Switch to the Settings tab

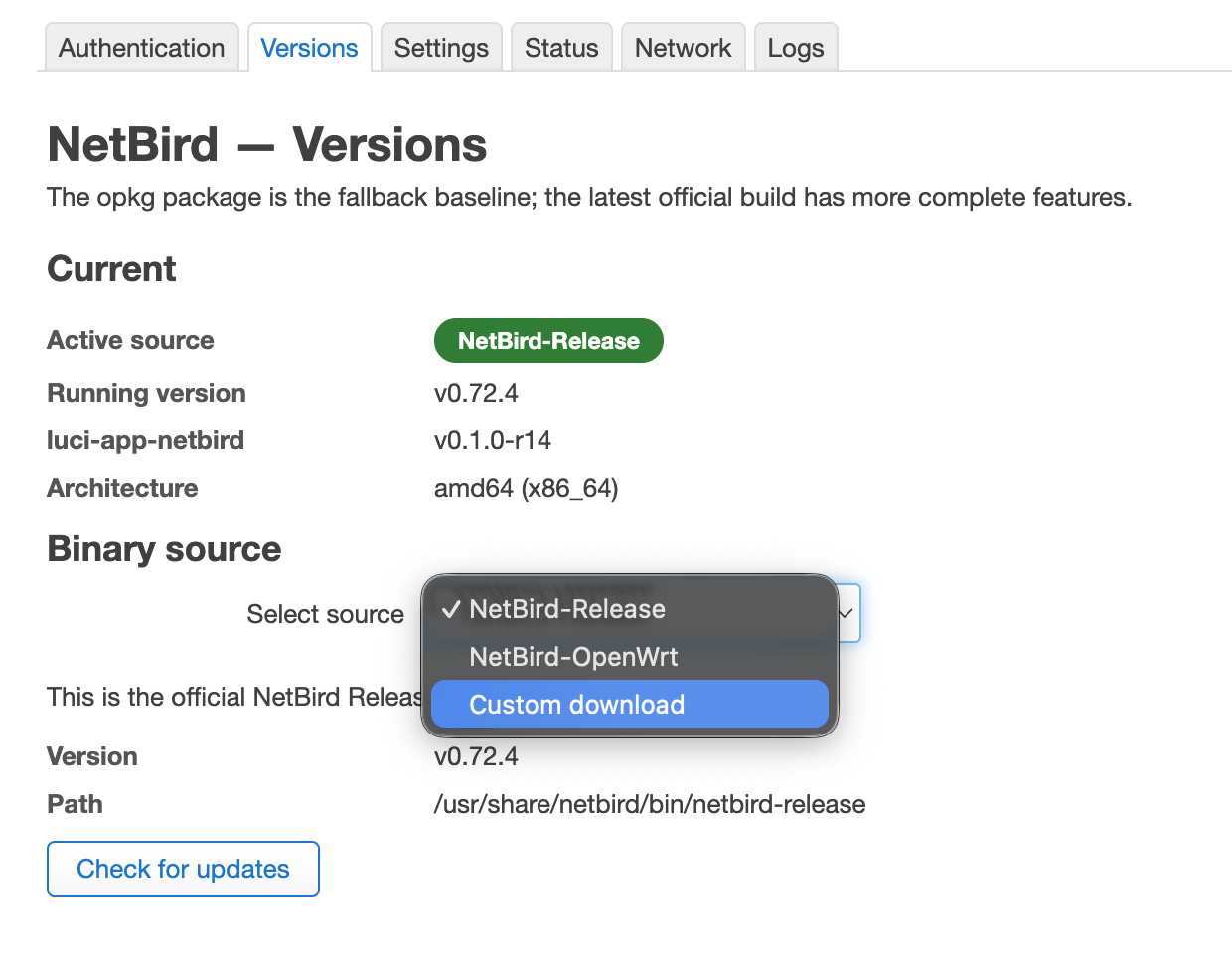point(441,48)
